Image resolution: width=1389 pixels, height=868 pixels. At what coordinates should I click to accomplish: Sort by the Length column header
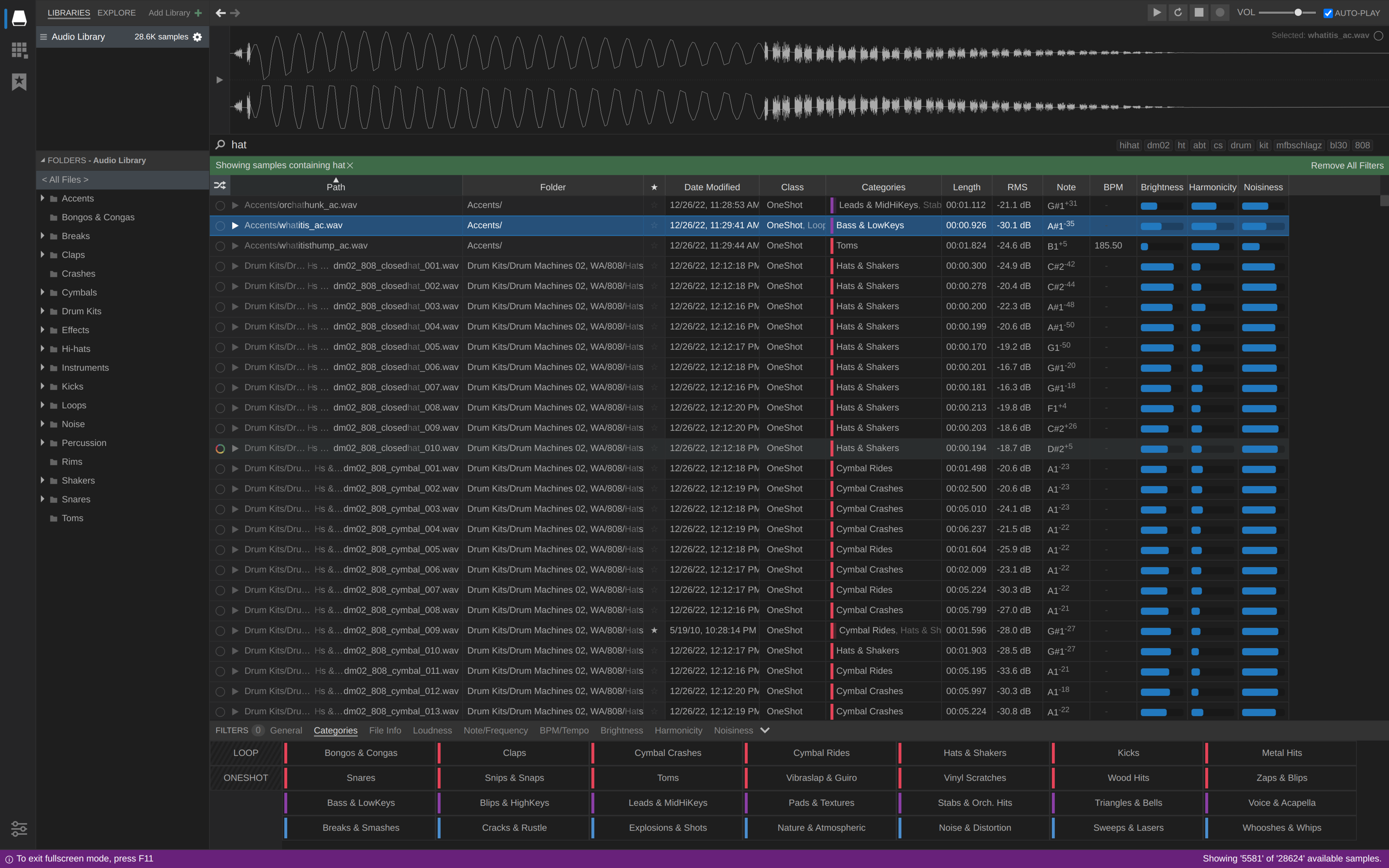point(967,187)
